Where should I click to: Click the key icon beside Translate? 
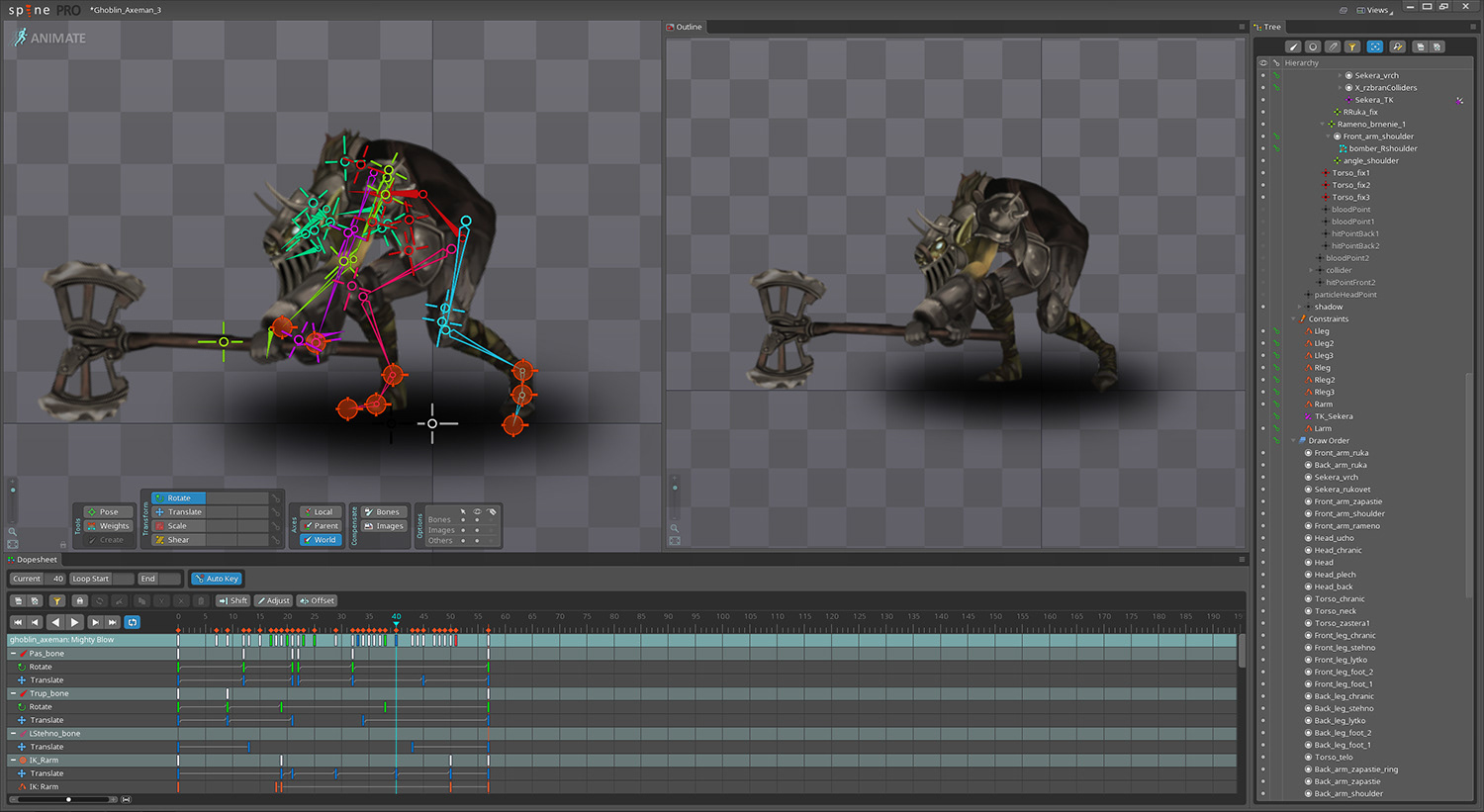coord(275,512)
